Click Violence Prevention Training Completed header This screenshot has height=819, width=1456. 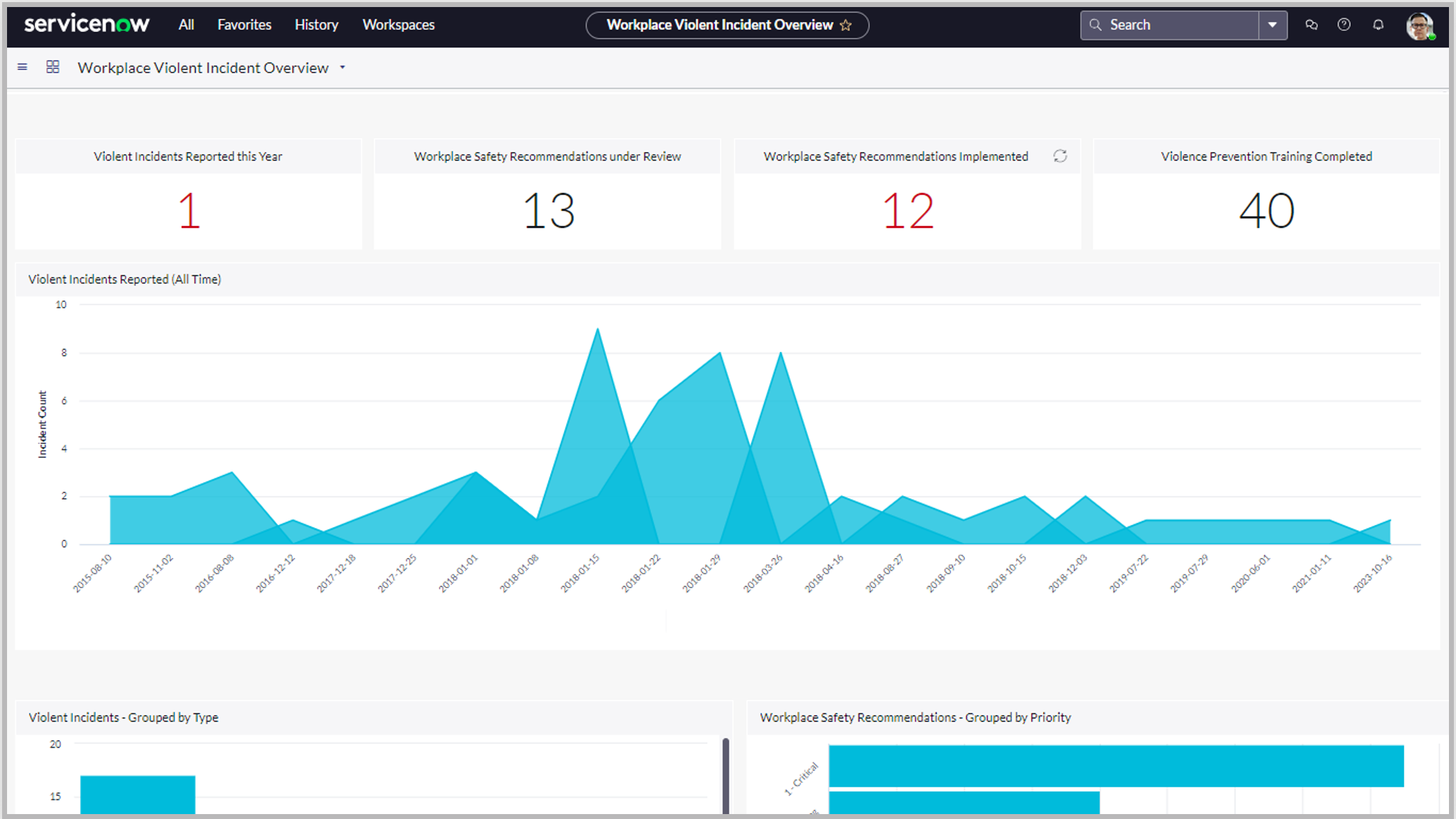click(1267, 156)
